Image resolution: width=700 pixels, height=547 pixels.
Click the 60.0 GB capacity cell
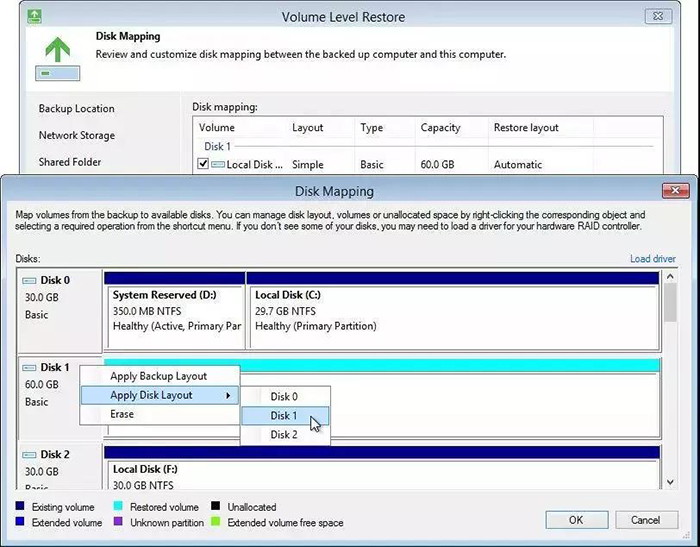438,165
